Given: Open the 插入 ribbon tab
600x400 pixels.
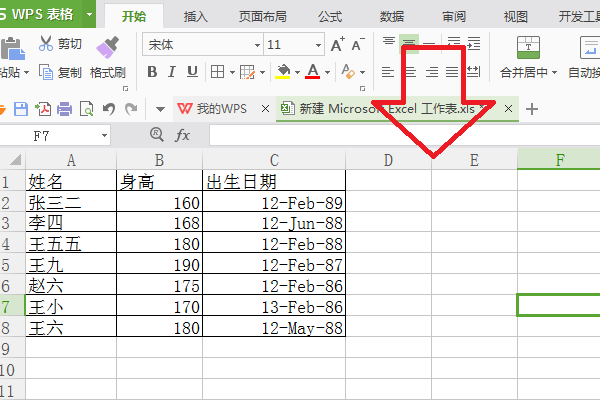Looking at the screenshot, I should coord(196,16).
